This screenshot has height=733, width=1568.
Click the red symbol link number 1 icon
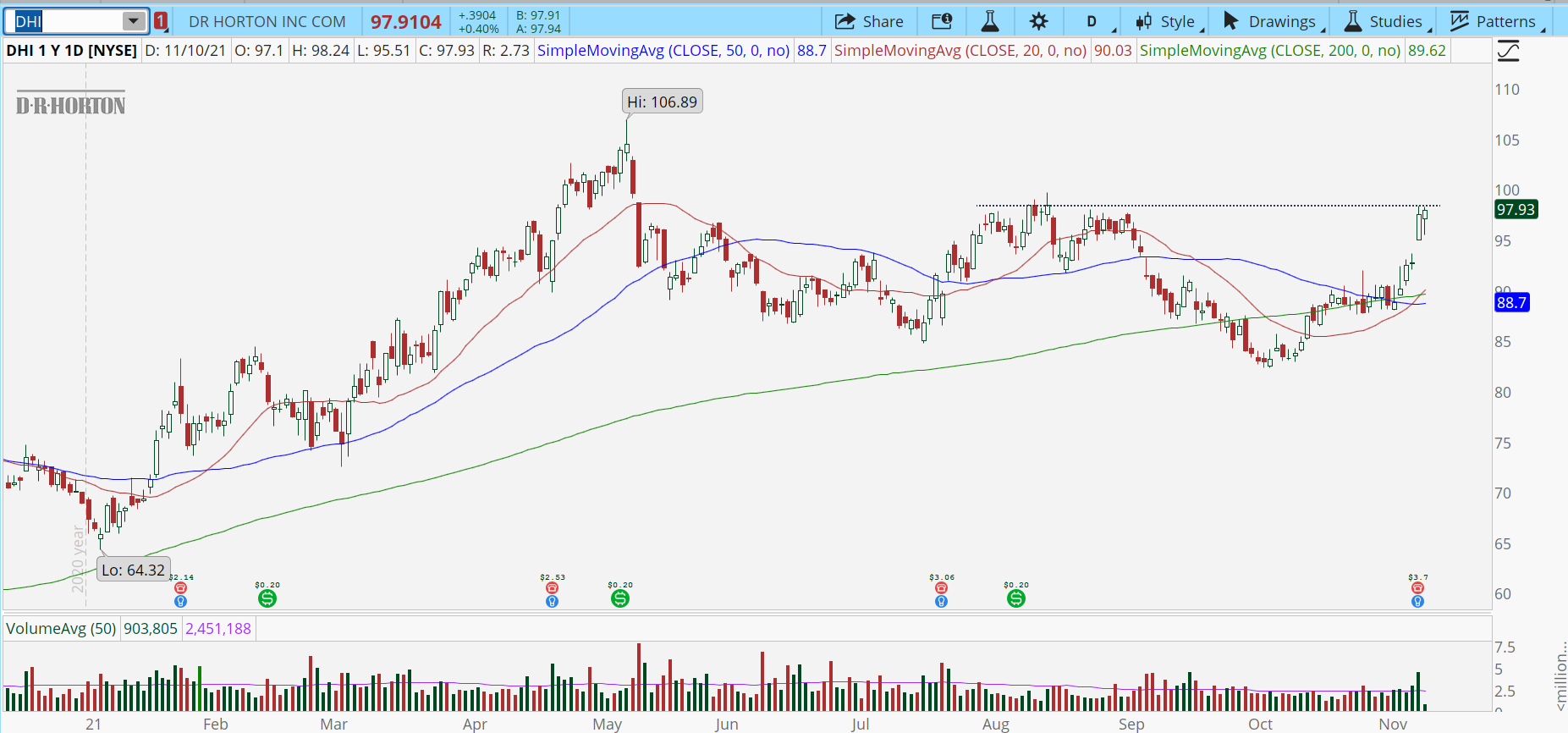(161, 21)
